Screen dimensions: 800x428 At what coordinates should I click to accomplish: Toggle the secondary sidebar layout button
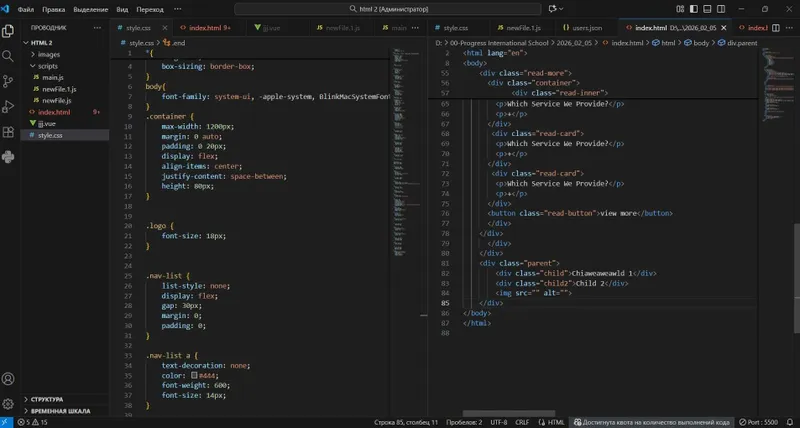point(721,9)
